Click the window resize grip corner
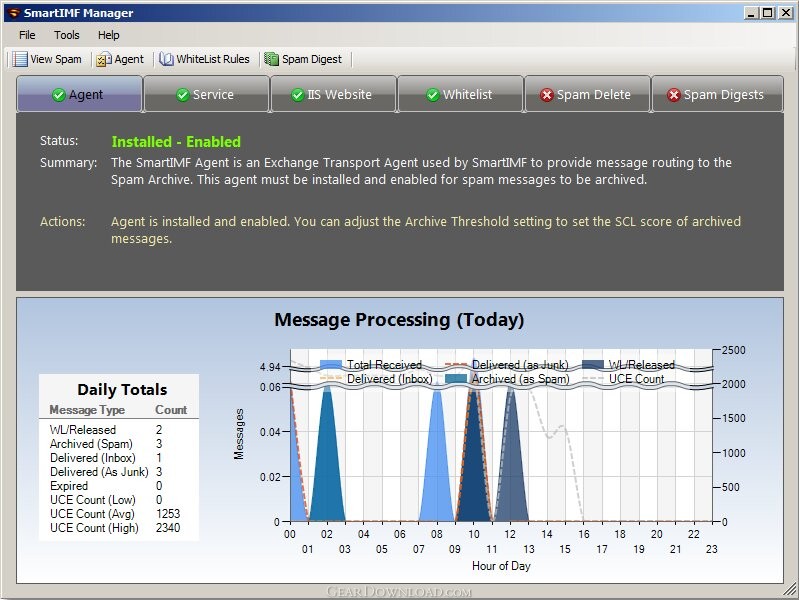The image size is (799, 600). (791, 591)
